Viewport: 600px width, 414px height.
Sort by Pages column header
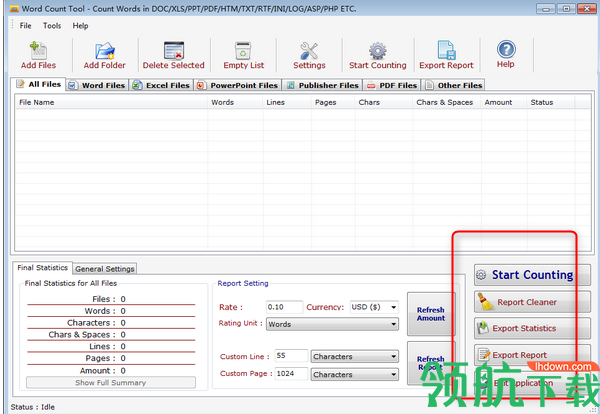click(333, 102)
